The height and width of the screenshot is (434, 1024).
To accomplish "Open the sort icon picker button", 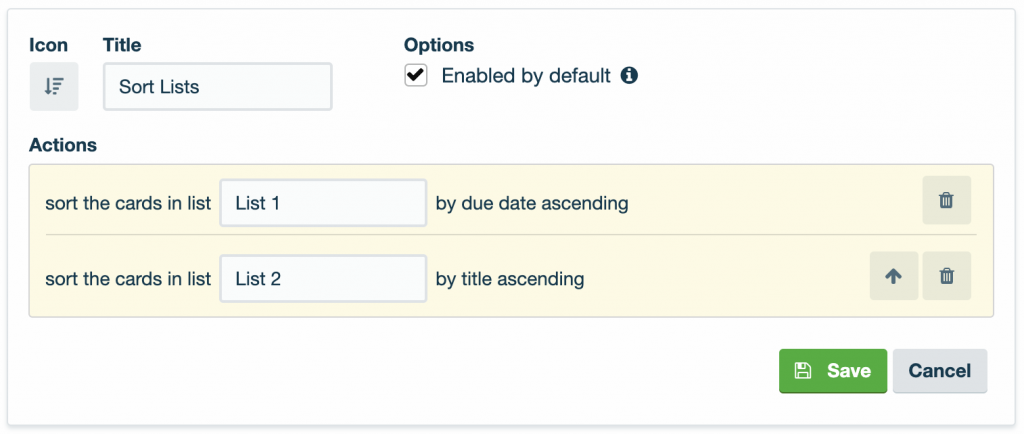I will click(x=54, y=86).
